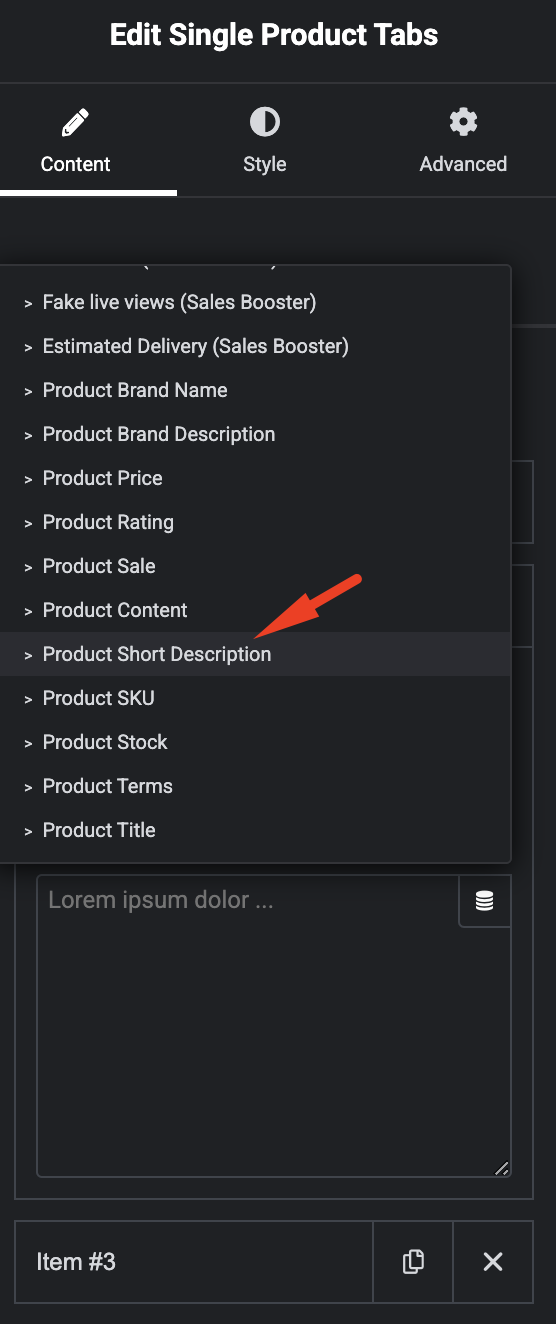Click the half-circle Style icon

pyautogui.click(x=264, y=123)
